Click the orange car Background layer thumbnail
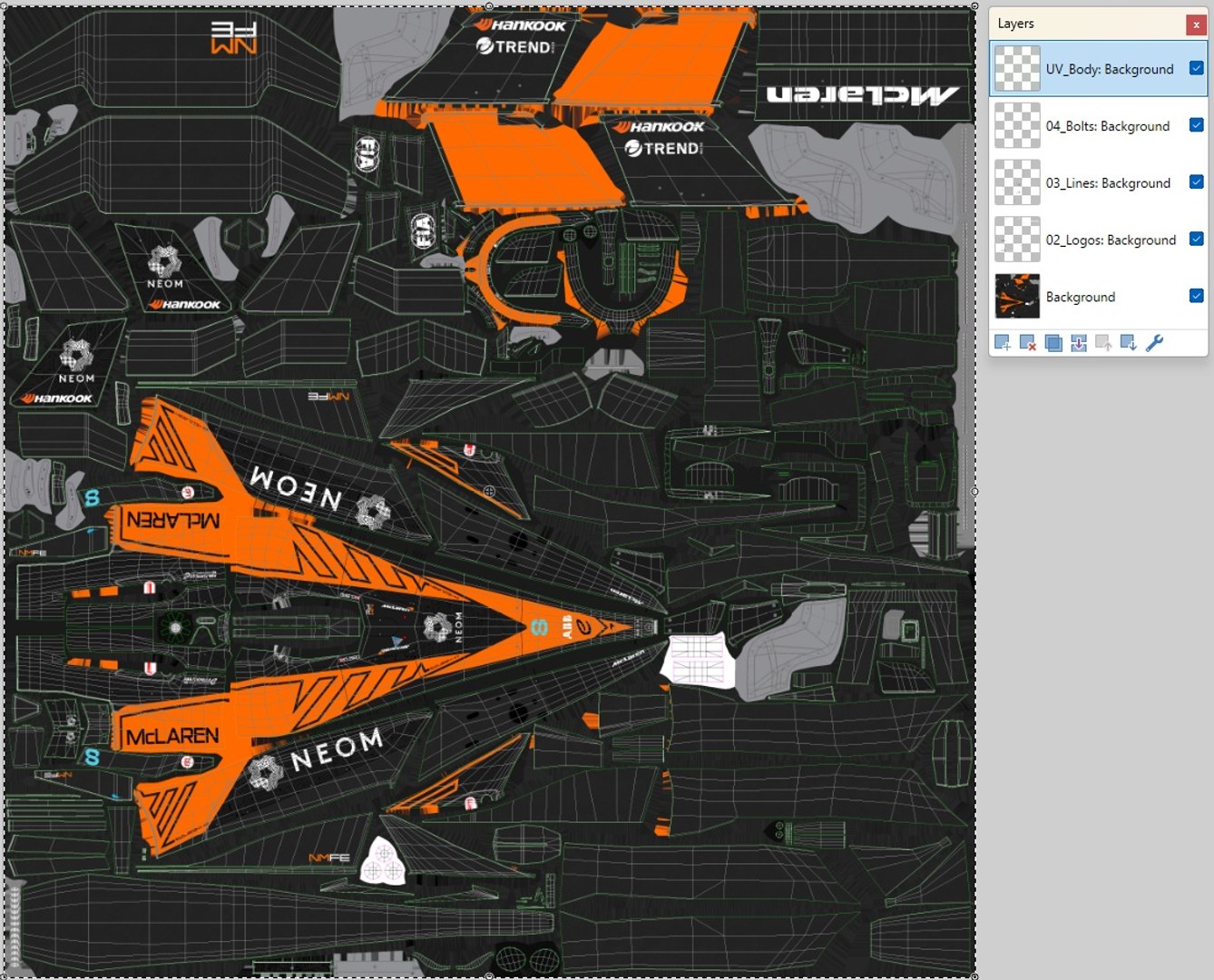 click(x=1017, y=296)
